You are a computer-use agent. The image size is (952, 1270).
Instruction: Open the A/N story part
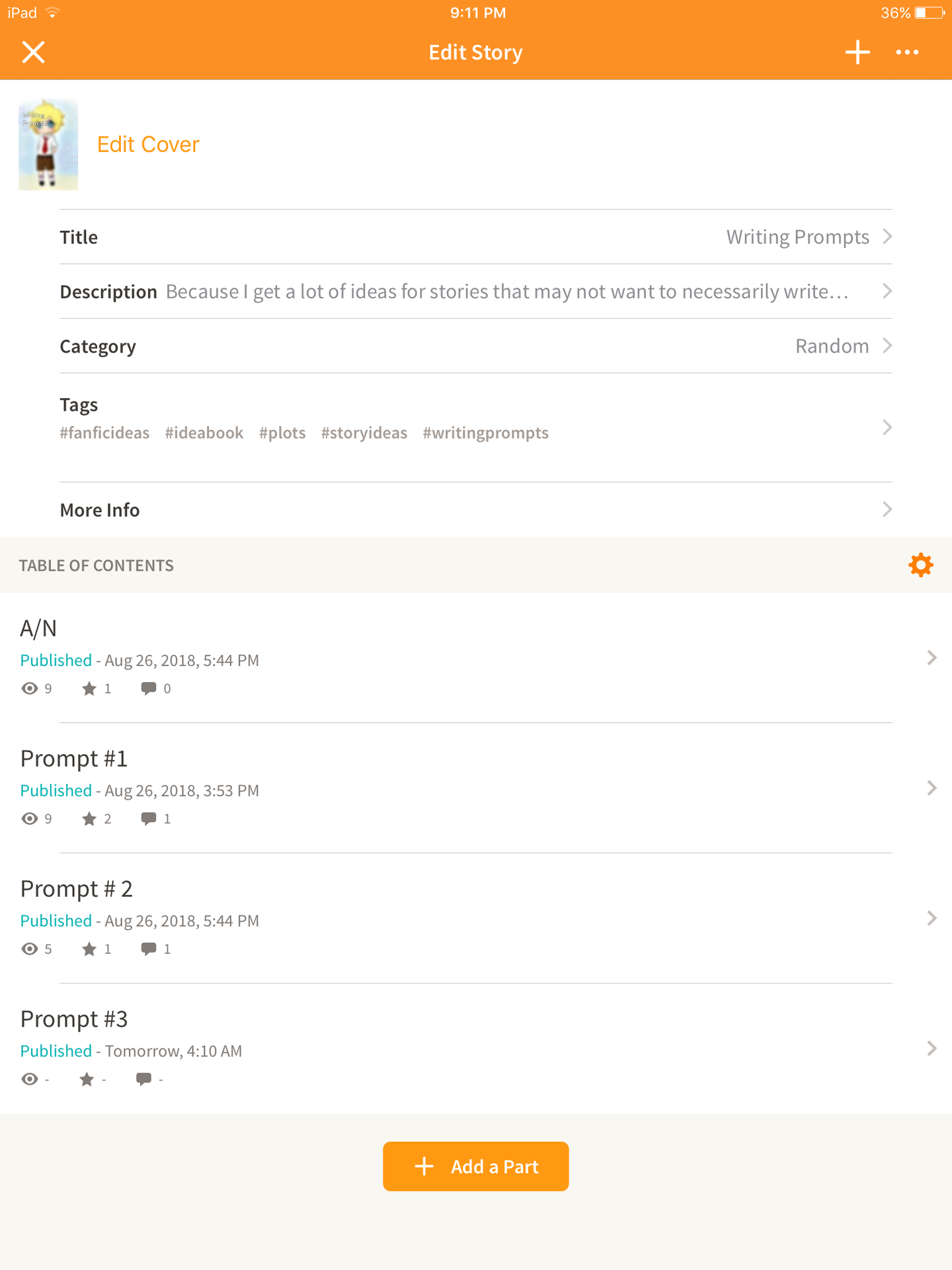[476, 657]
